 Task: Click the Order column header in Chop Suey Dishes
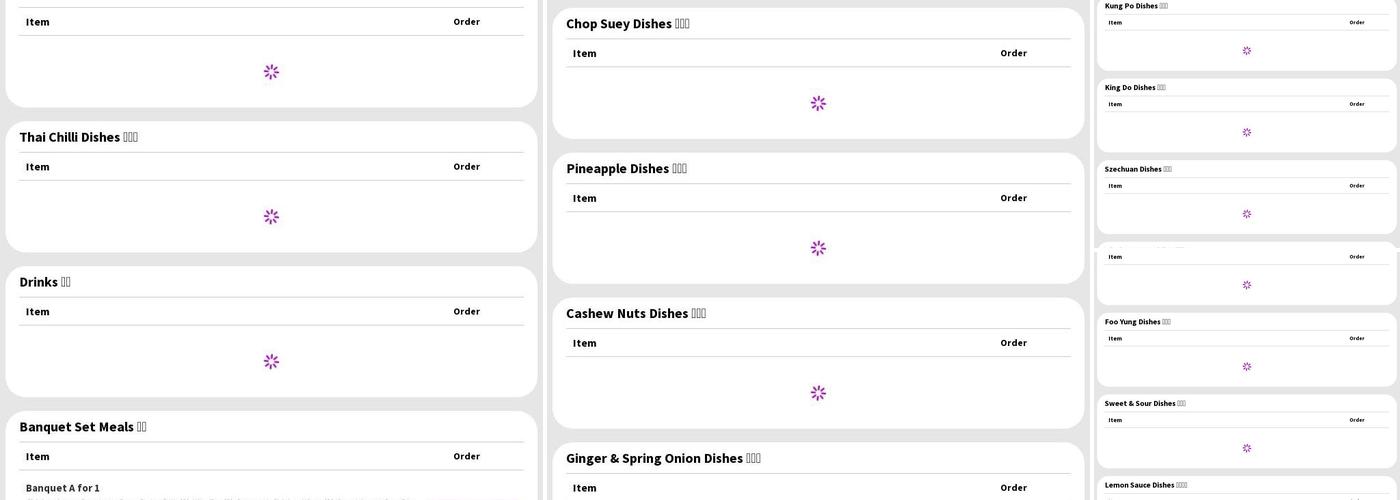(1013, 53)
